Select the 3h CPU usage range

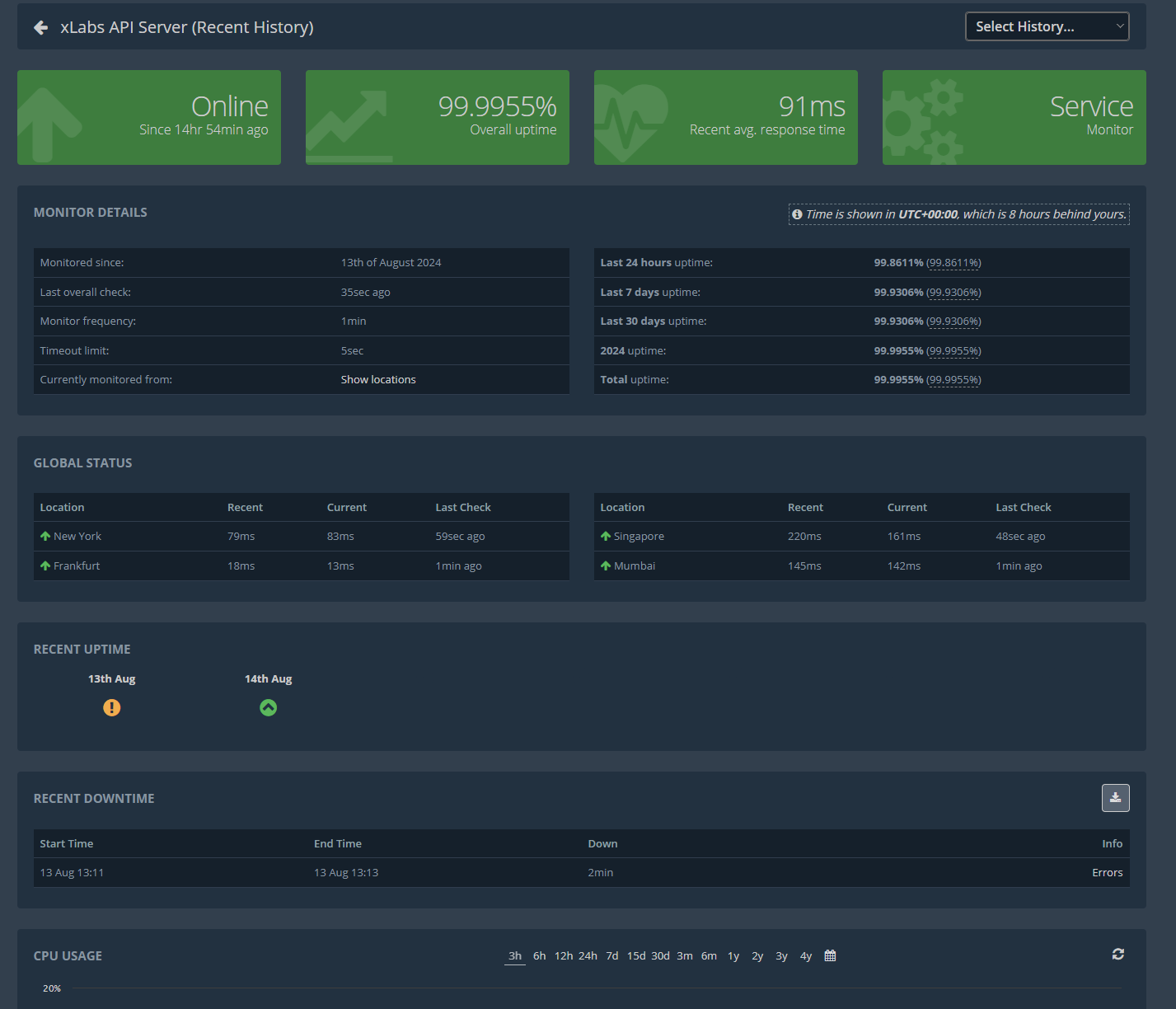(x=515, y=956)
